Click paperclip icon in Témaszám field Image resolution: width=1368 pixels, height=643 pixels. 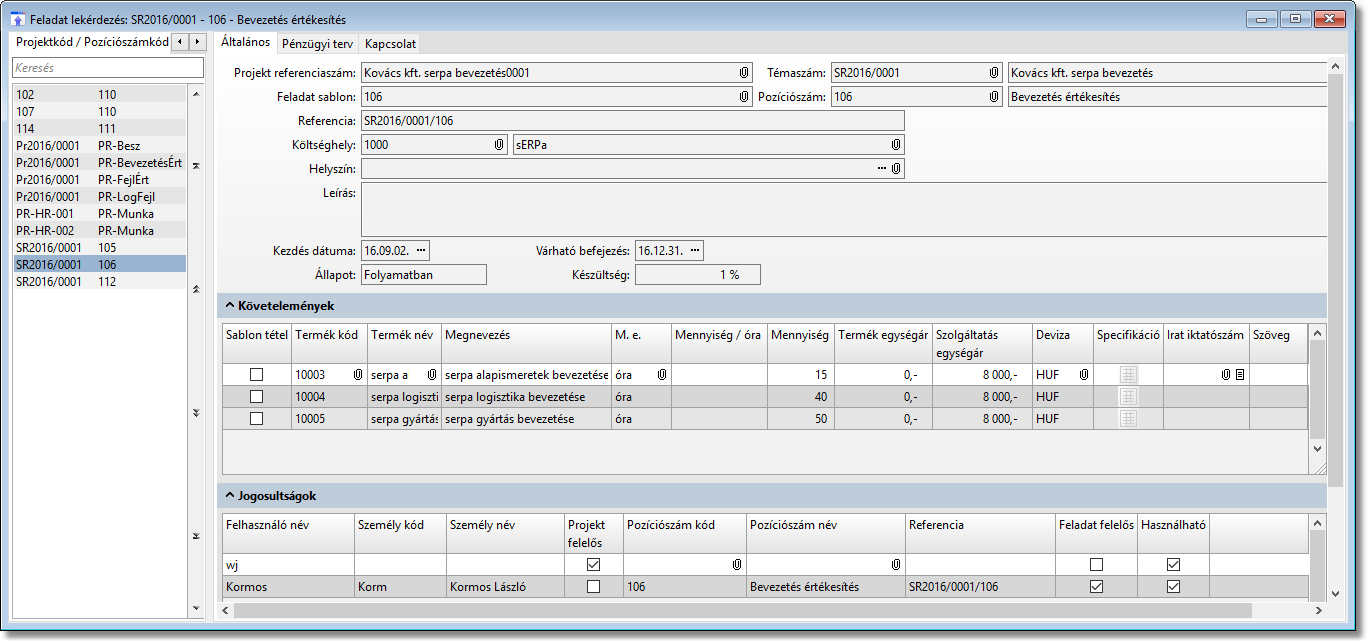pos(994,73)
